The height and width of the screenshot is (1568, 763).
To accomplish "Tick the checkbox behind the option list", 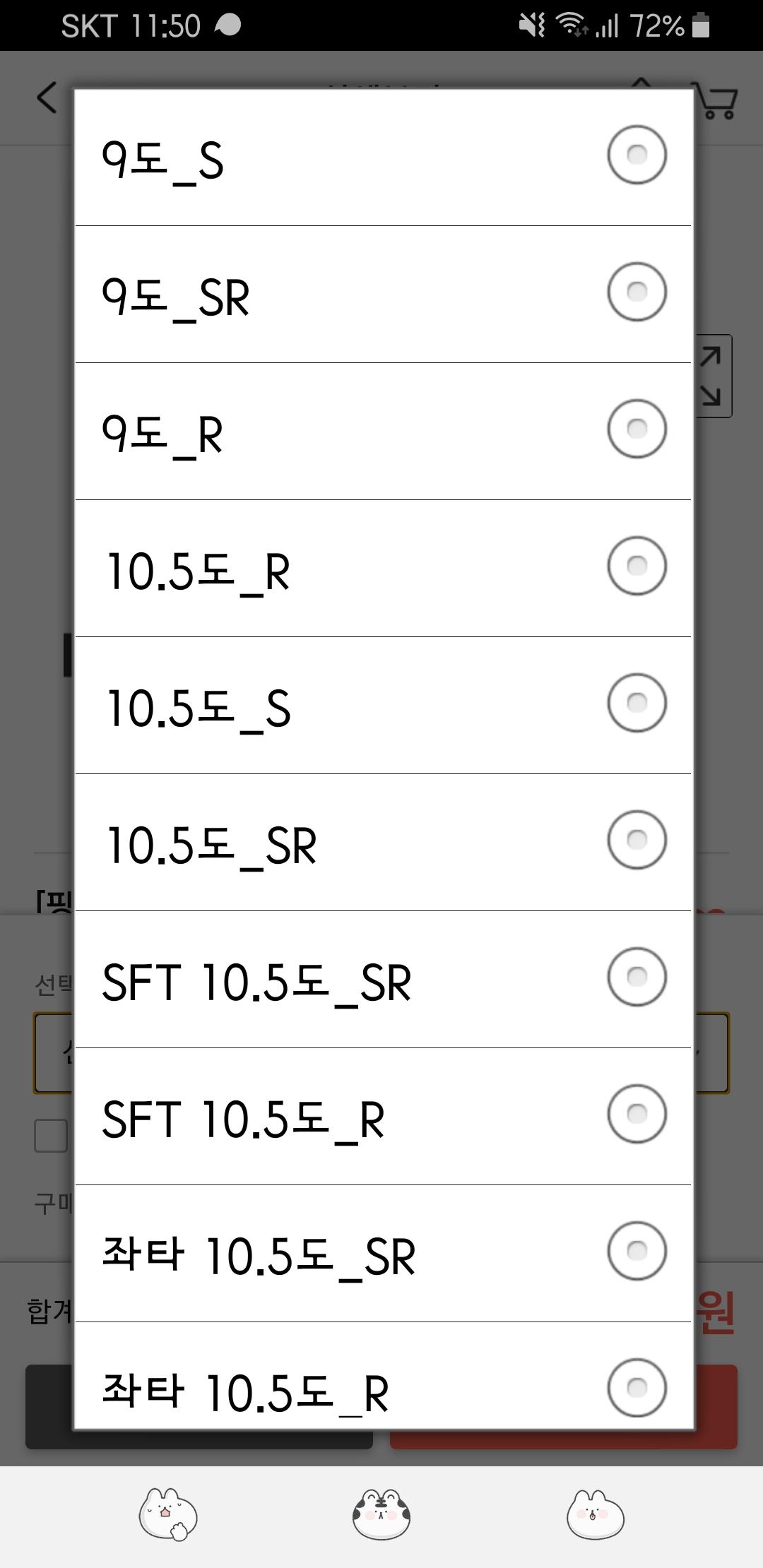I will click(52, 1136).
